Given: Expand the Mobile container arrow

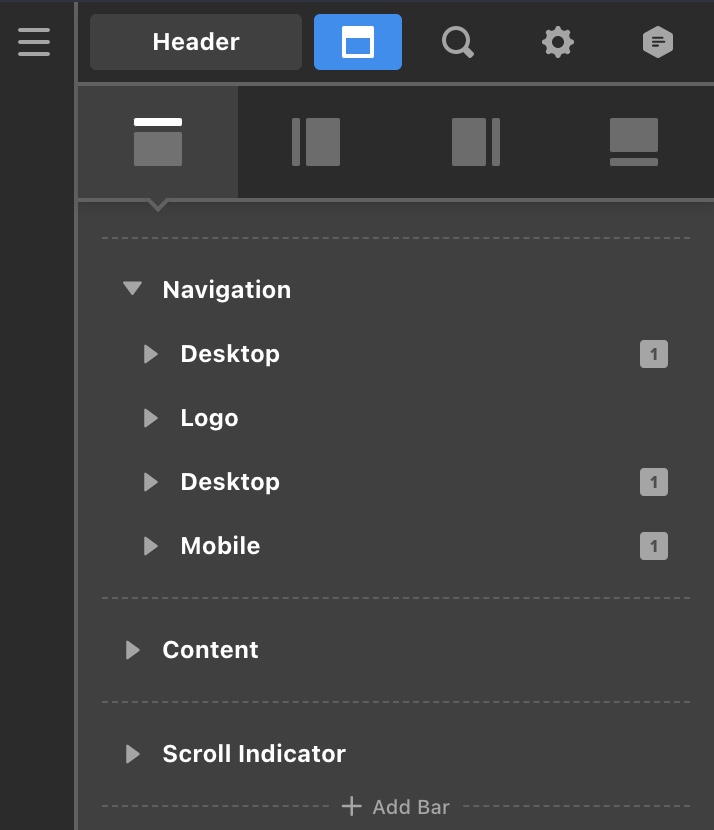Looking at the screenshot, I should [x=151, y=546].
